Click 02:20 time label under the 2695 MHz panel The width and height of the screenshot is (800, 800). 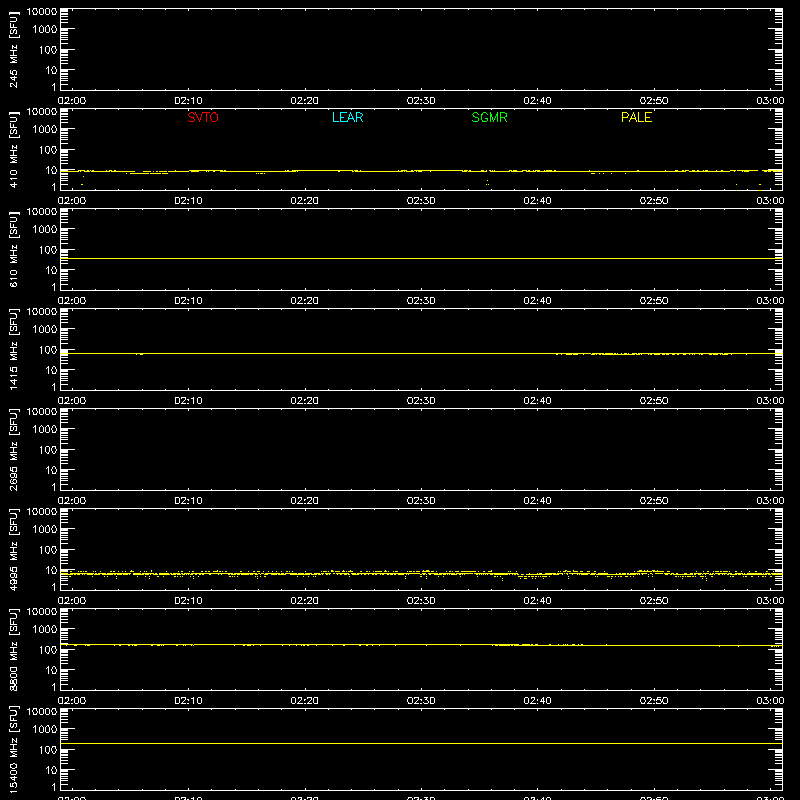click(305, 501)
